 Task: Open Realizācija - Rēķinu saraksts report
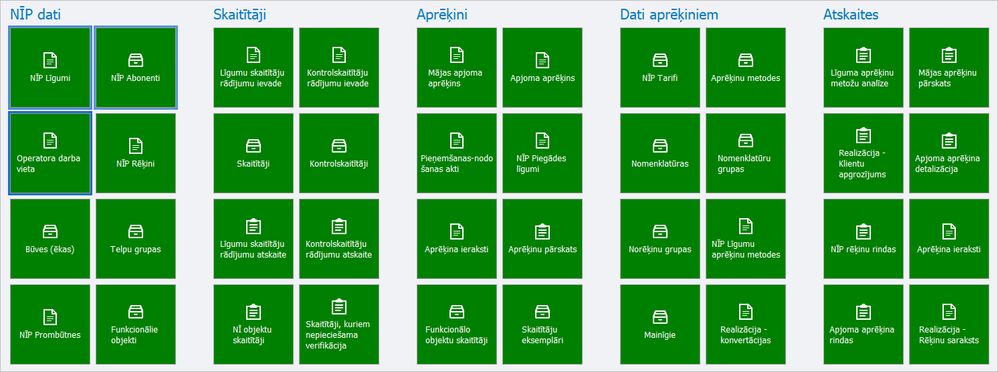[x=949, y=325]
